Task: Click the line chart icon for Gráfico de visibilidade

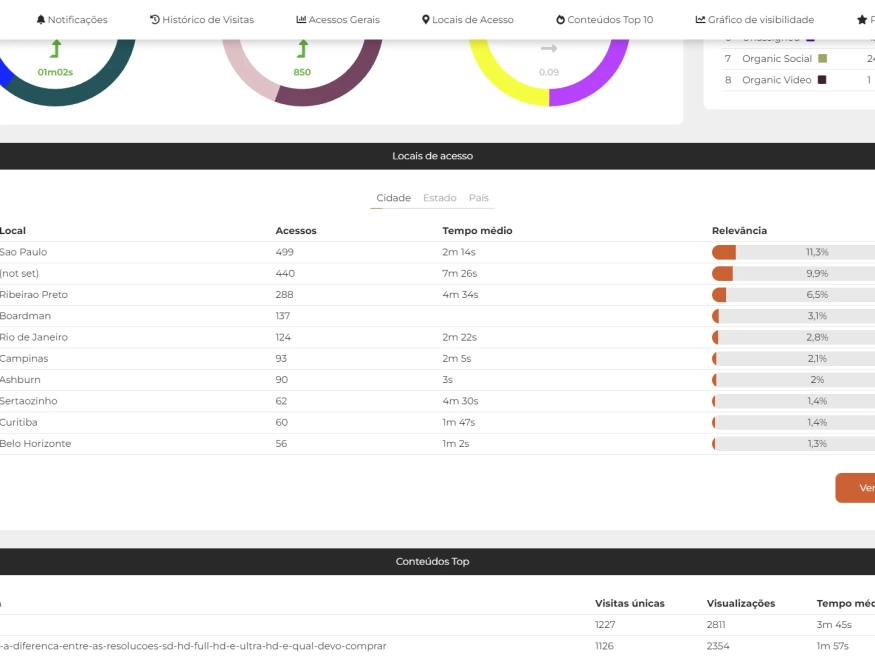Action: coord(700,20)
